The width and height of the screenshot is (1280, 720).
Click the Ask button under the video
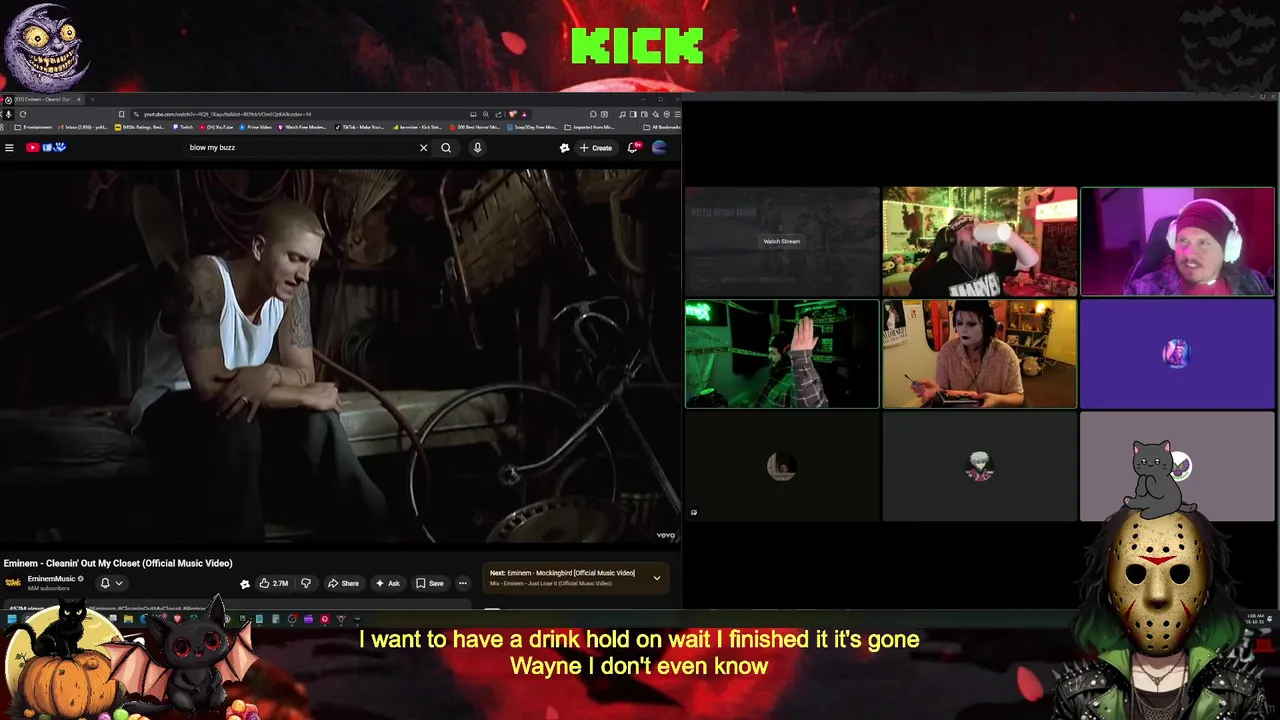click(387, 583)
